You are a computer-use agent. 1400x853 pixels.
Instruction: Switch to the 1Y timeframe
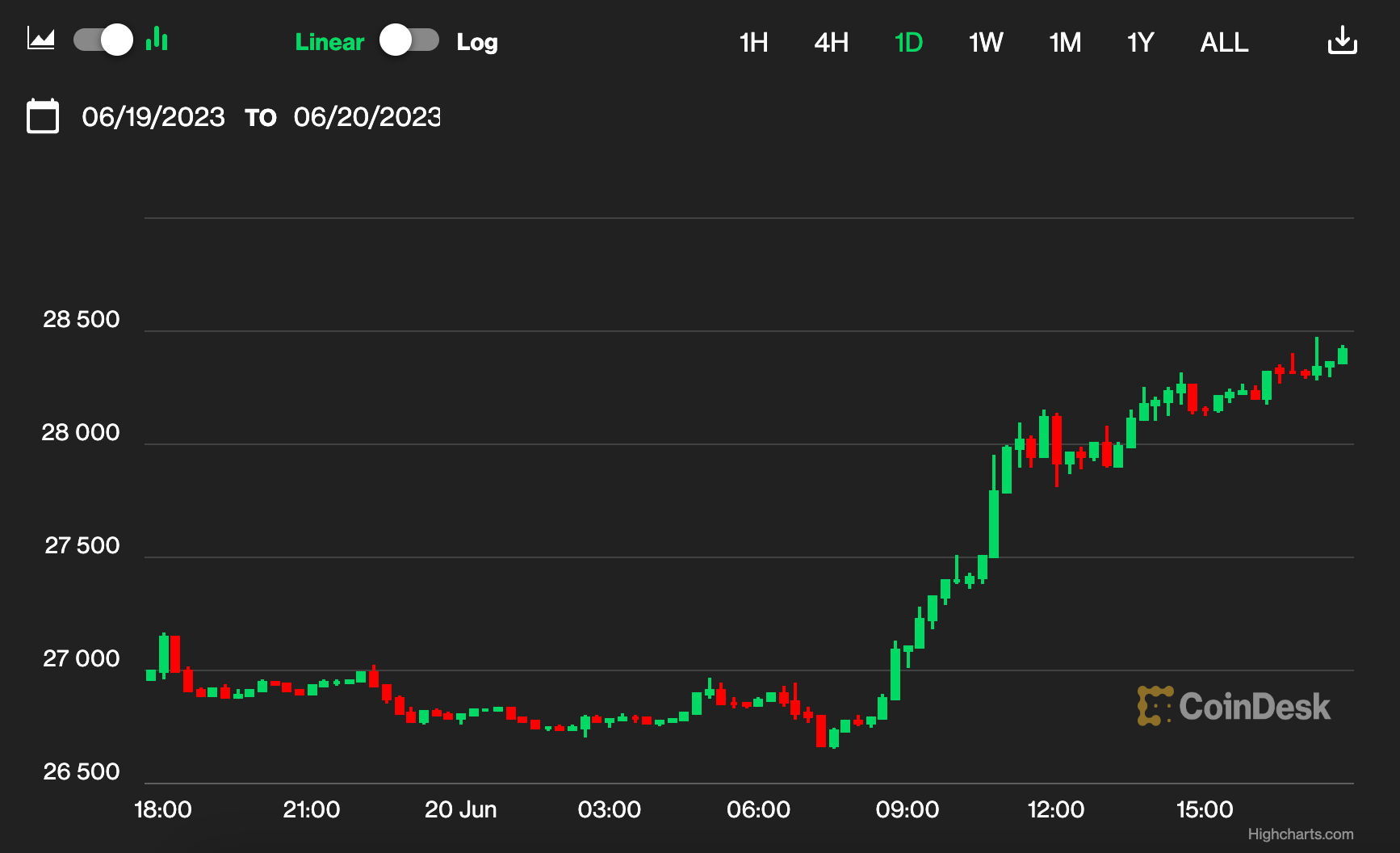[x=1141, y=42]
